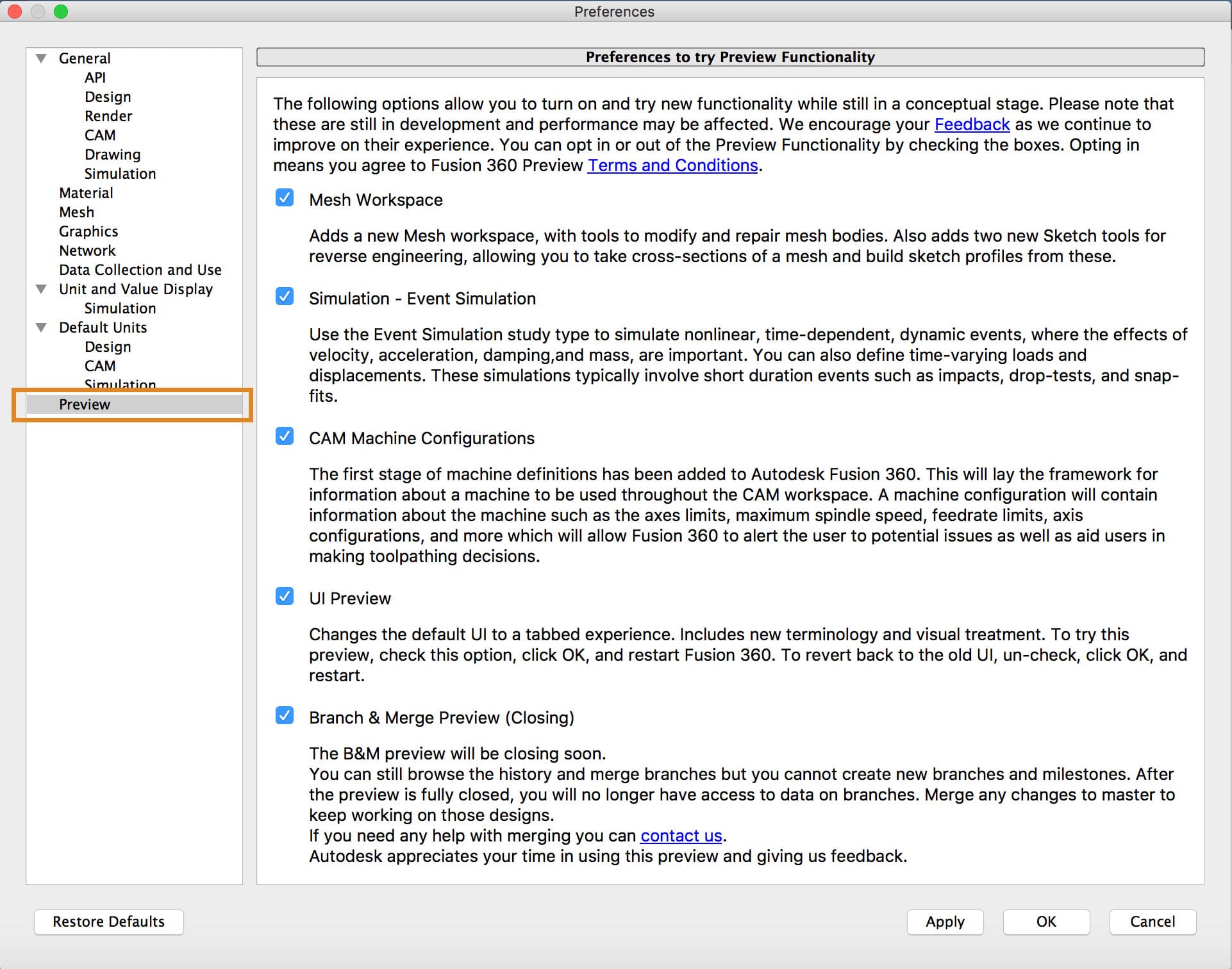1232x969 pixels.
Task: Disable CAM Machine Configurations checkbox
Action: click(x=285, y=436)
